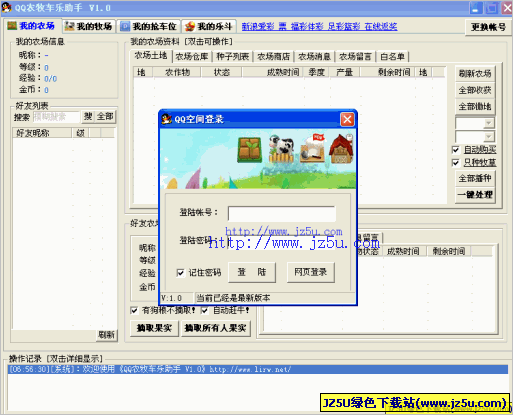Click the 全部收获 harvest all button
The width and height of the screenshot is (513, 415).
[x=475, y=90]
